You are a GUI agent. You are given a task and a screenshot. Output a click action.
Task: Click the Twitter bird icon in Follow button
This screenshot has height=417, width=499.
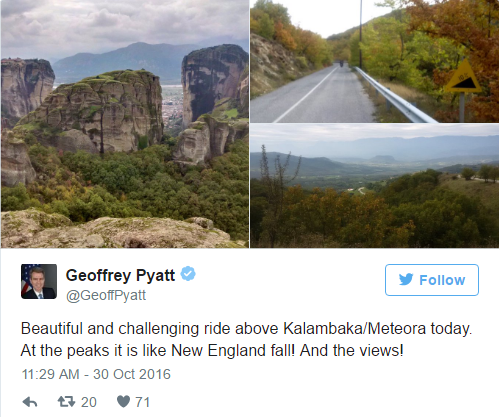click(406, 279)
